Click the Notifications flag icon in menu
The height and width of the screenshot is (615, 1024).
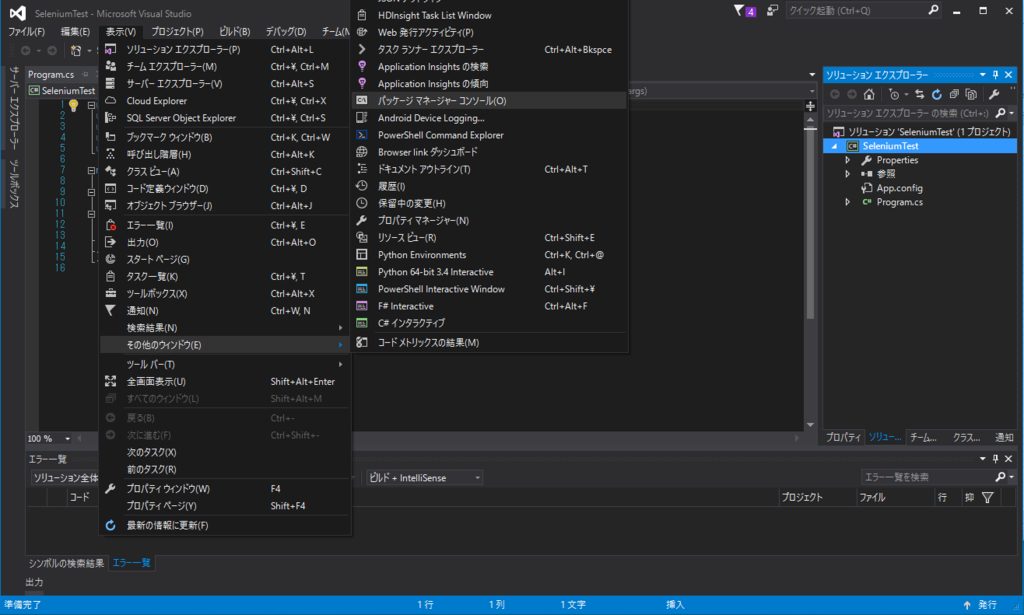[111, 311]
